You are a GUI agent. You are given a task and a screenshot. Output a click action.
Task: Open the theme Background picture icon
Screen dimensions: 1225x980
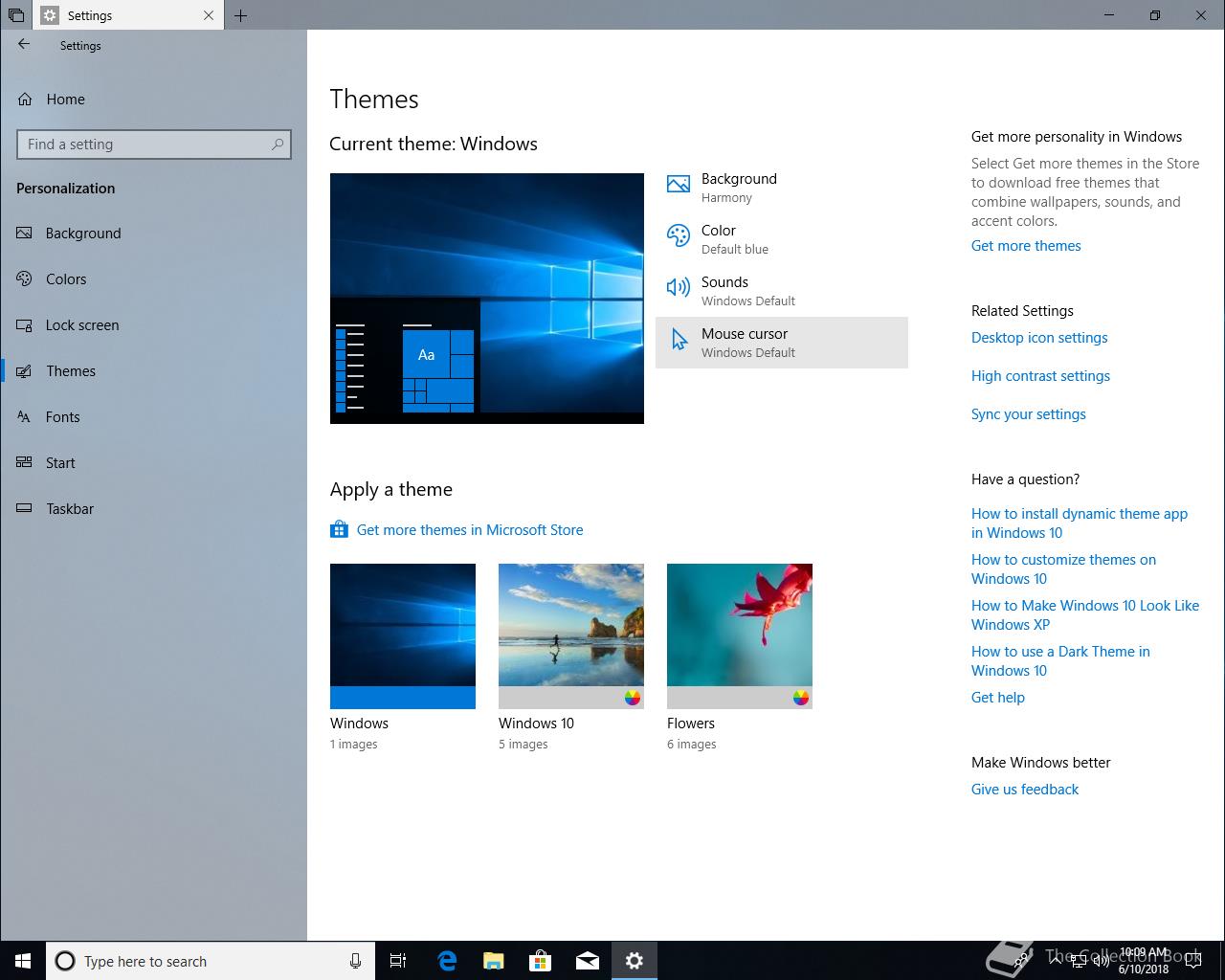(679, 185)
